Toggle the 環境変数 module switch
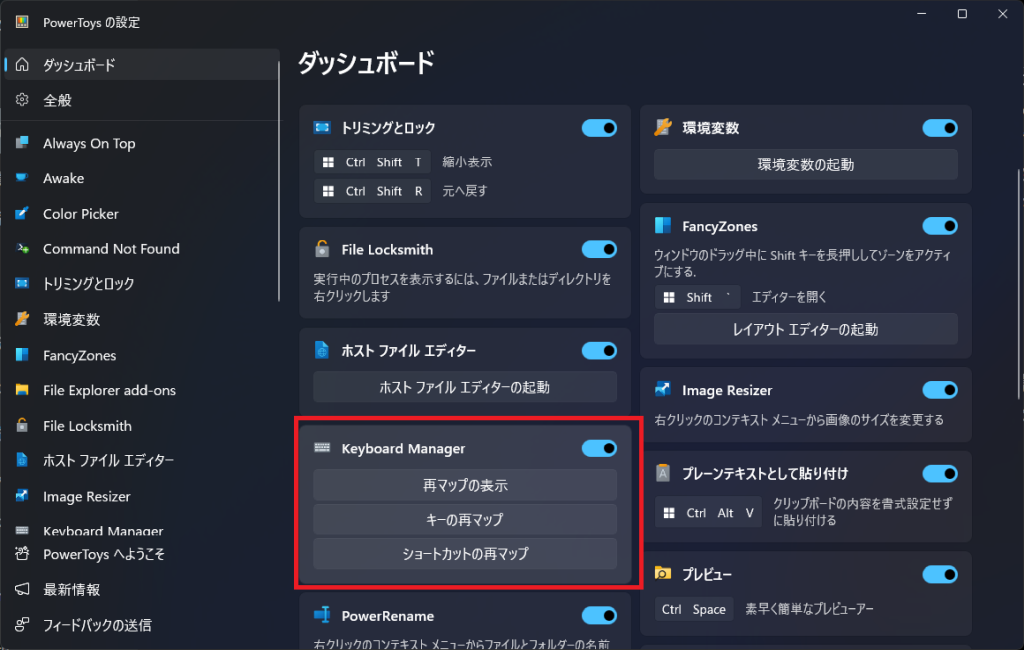This screenshot has width=1024, height=650. click(x=940, y=128)
